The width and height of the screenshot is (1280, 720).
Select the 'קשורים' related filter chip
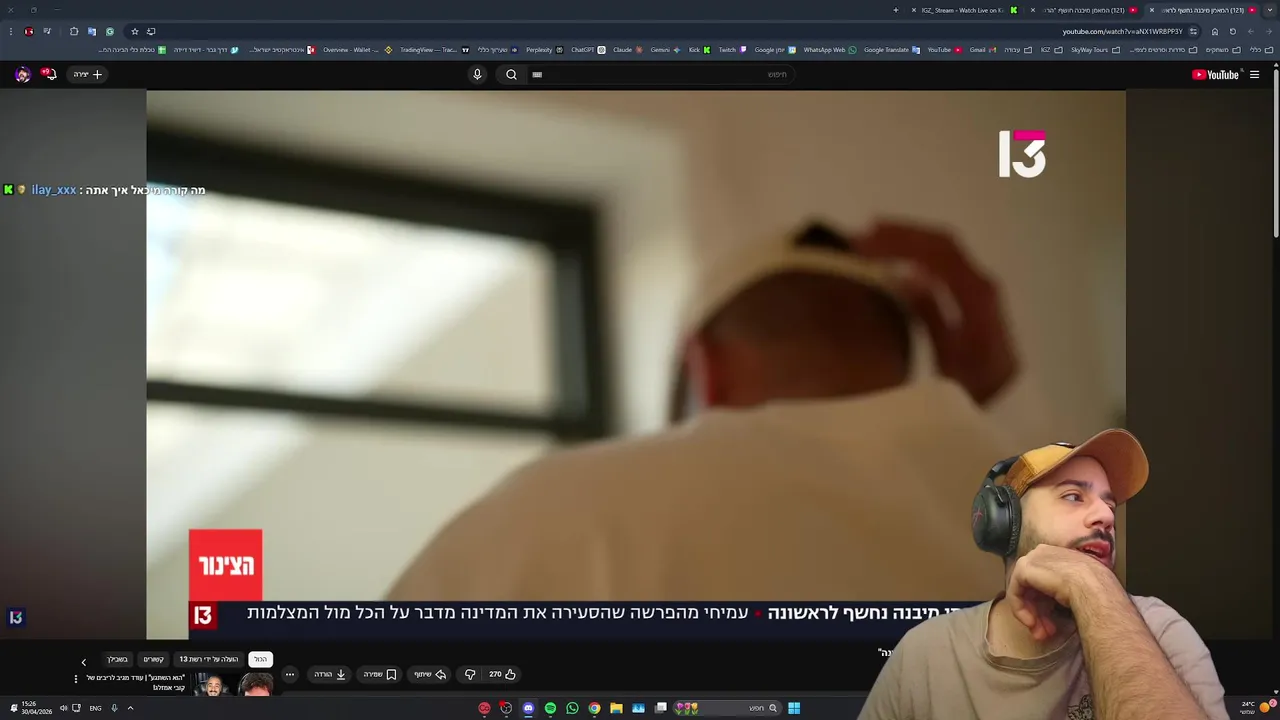click(153, 659)
